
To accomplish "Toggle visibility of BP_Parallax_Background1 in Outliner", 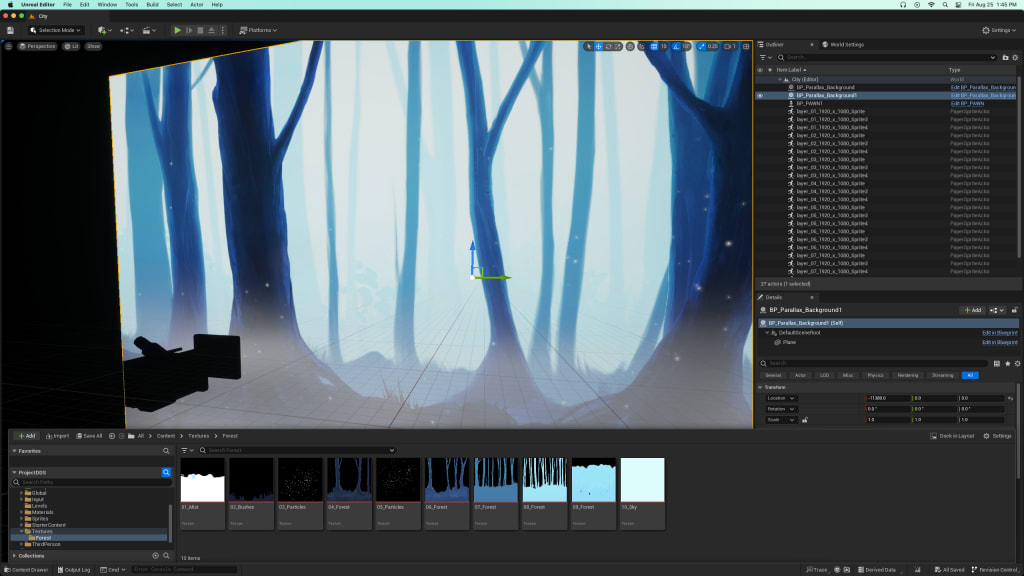I will tap(761, 96).
